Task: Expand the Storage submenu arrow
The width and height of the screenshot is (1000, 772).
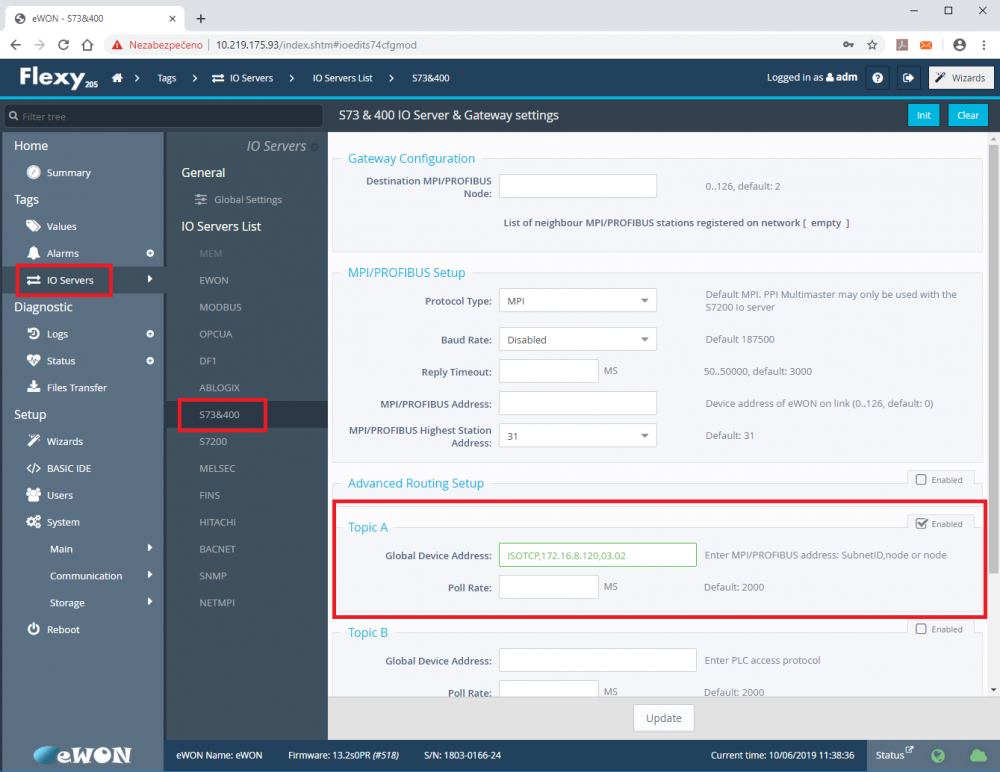Action: 150,602
